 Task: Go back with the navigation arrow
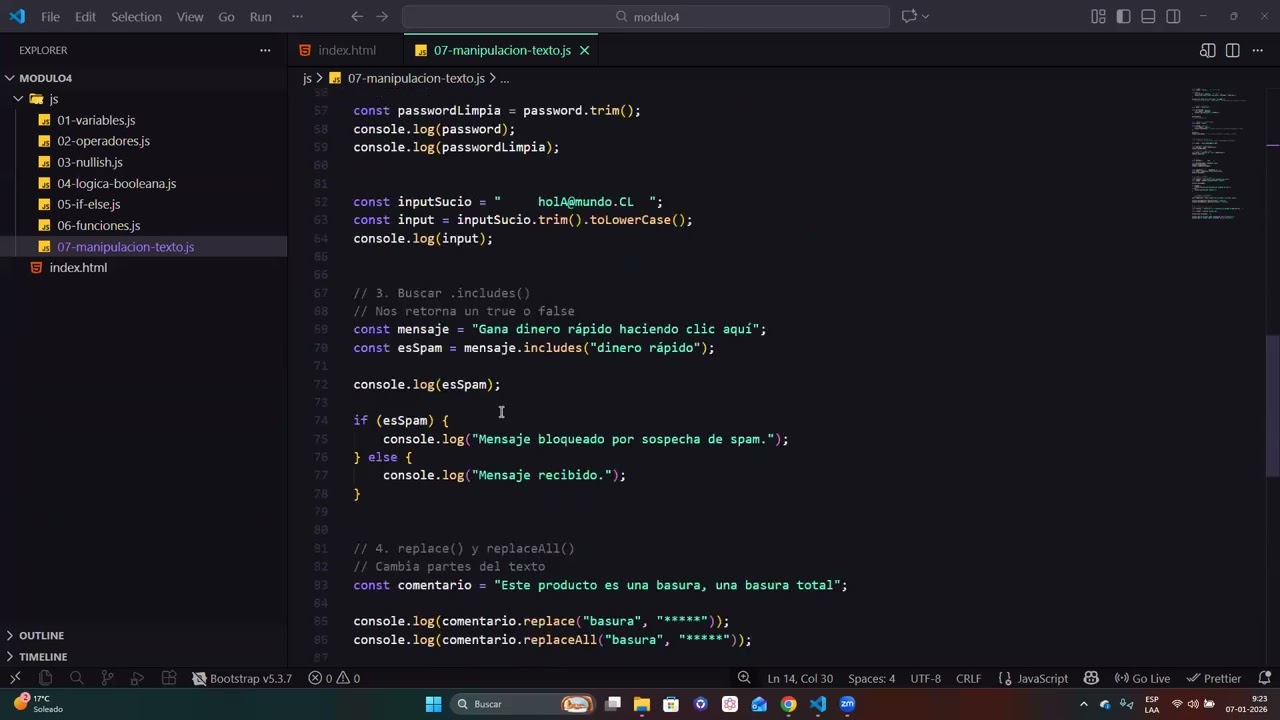(357, 16)
